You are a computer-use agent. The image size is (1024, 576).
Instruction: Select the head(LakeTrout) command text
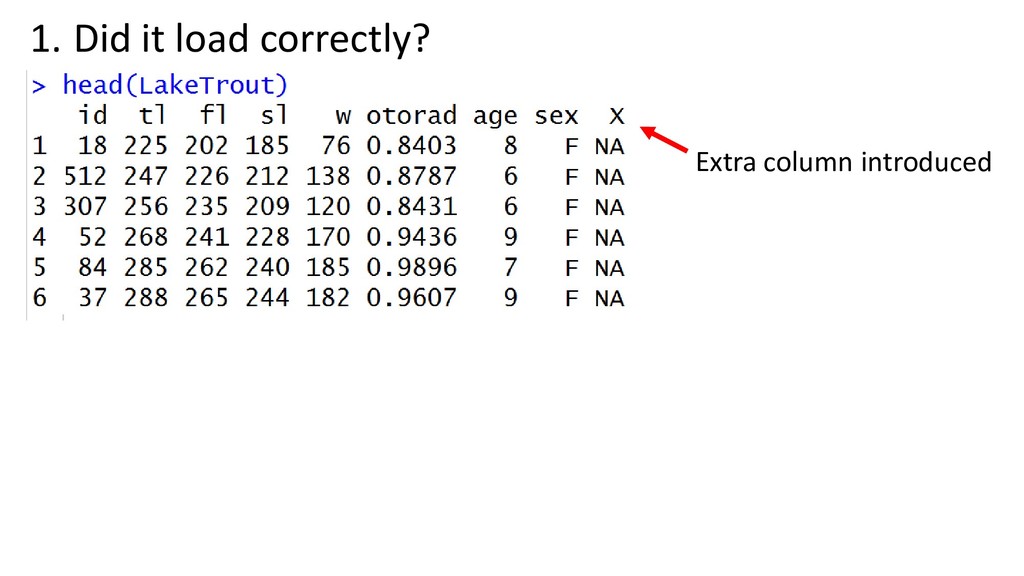[175, 85]
